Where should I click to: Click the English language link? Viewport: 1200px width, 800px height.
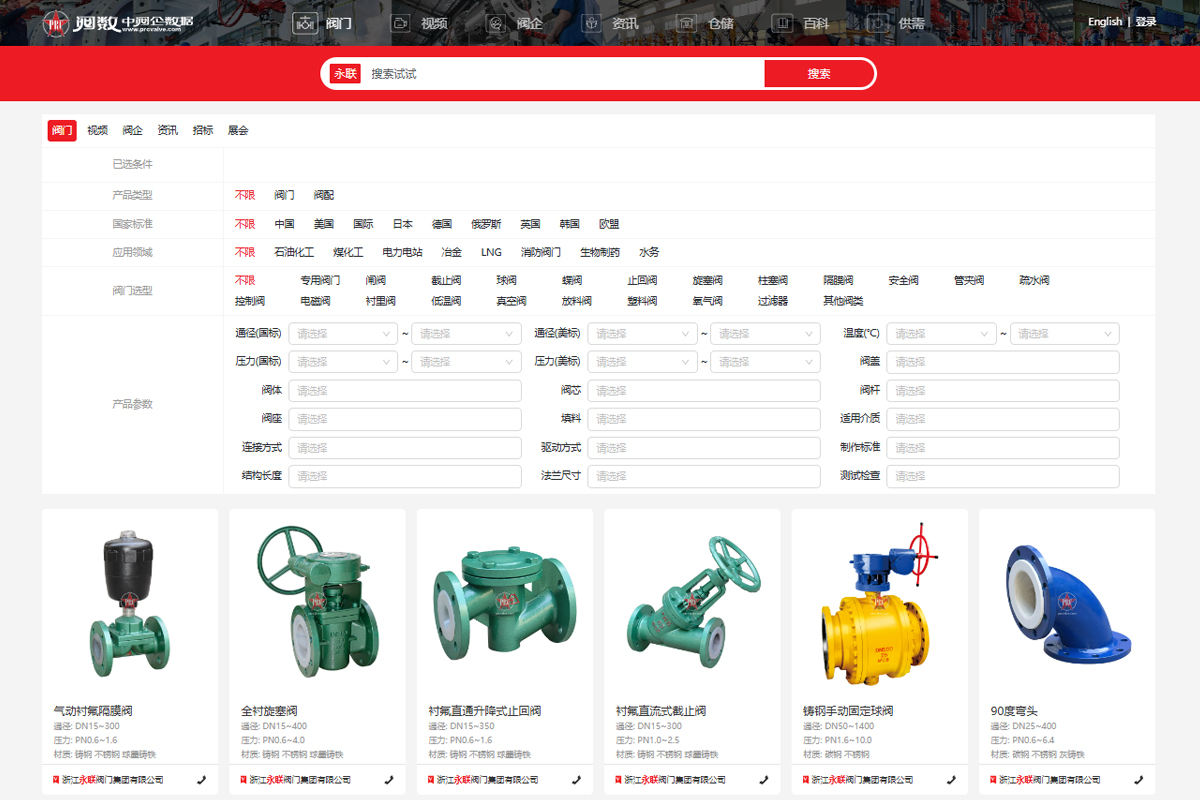click(1104, 22)
